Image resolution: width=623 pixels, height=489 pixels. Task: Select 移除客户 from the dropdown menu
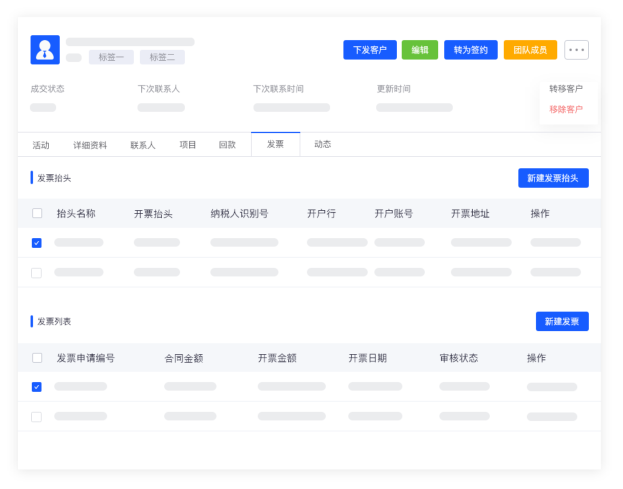(x=566, y=109)
